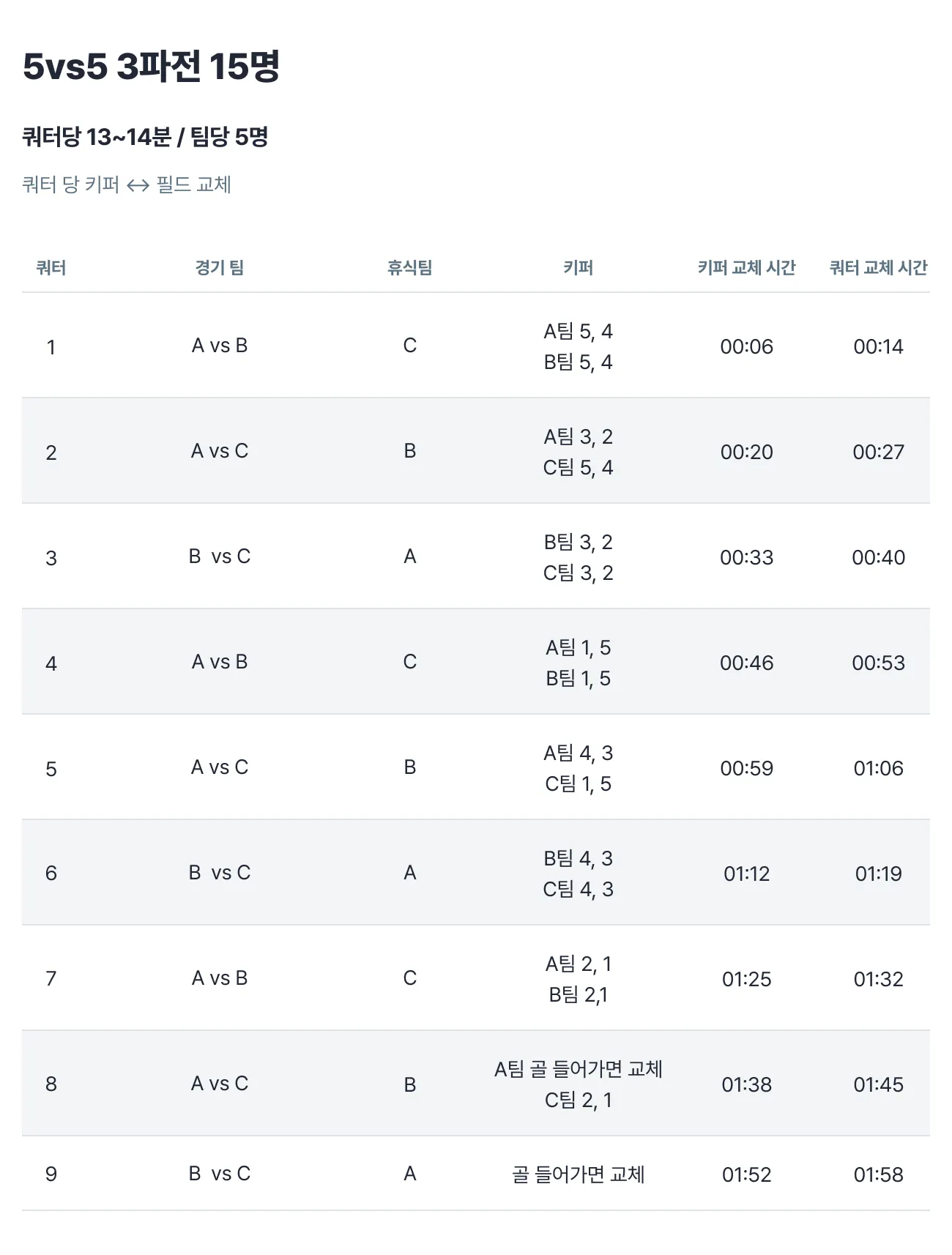Image resolution: width=952 pixels, height=1255 pixels.
Task: Click the resting team 'A' in quarter 9
Action: tap(409, 1174)
